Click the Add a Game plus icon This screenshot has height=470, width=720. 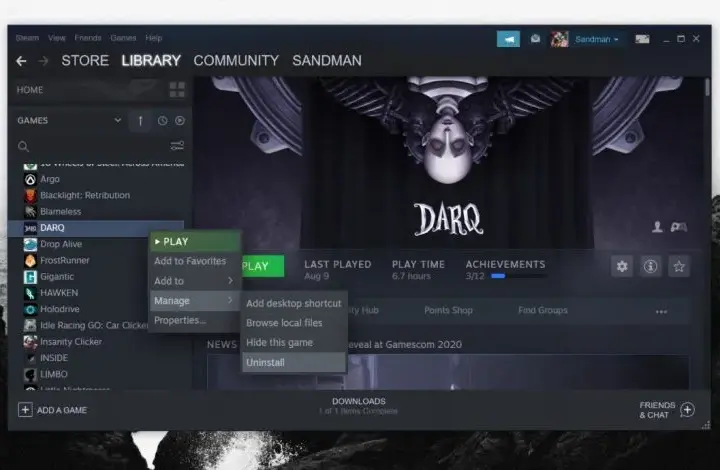25,409
